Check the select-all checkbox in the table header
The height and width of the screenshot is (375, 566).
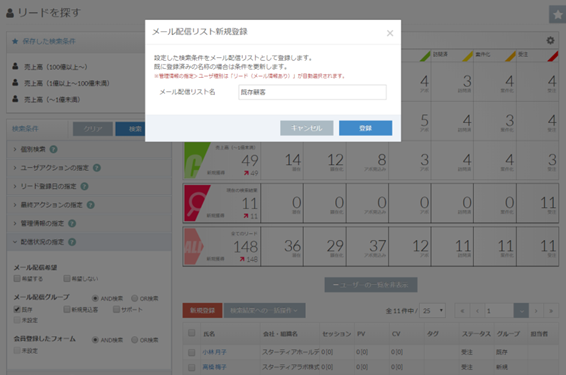coord(192,333)
